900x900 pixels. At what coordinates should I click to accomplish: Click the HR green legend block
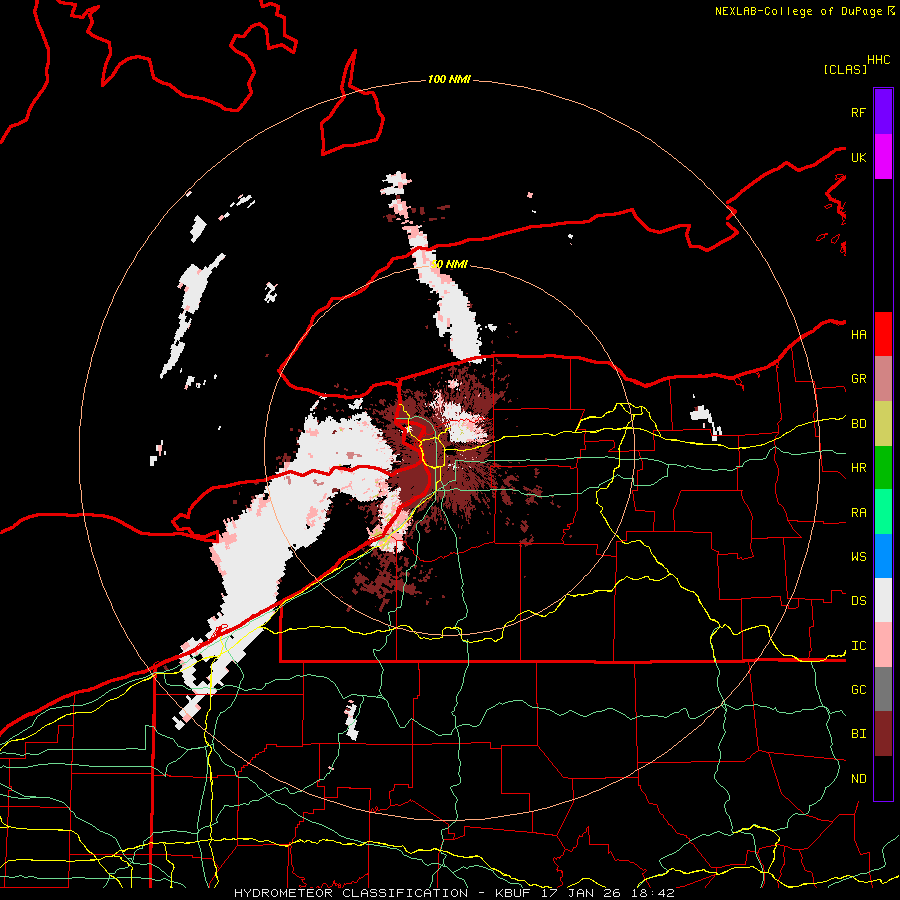pyautogui.click(x=883, y=468)
